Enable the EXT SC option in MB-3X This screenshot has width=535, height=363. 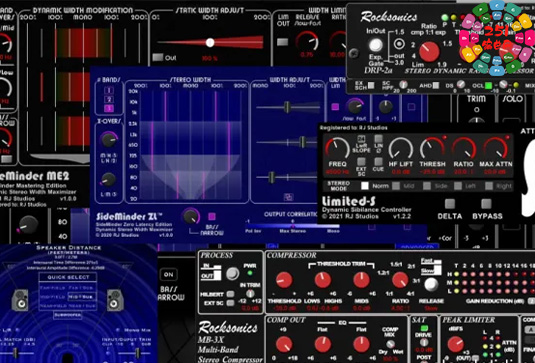pos(231,303)
